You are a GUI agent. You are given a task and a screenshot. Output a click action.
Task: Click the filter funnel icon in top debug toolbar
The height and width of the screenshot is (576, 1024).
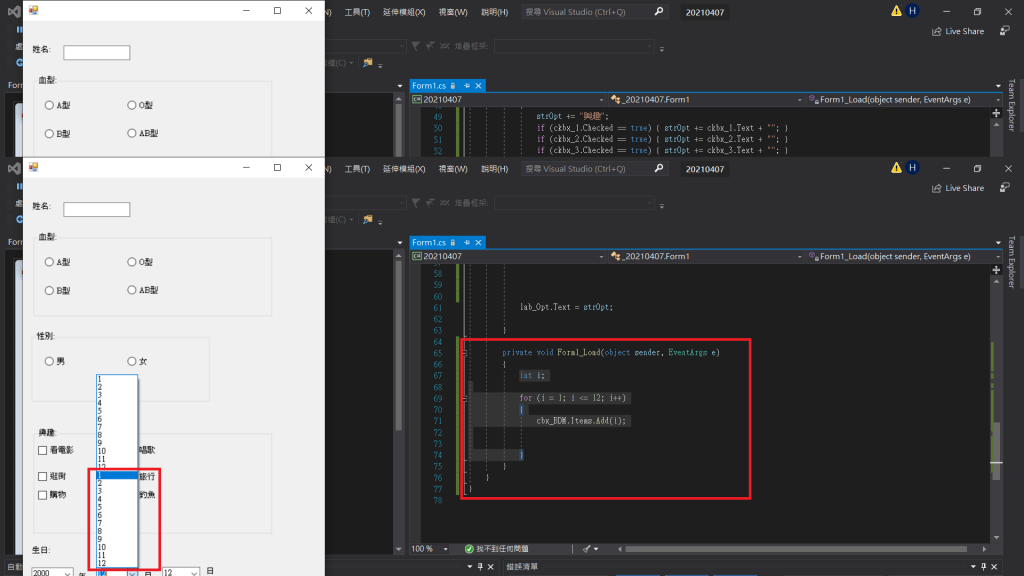[x=415, y=46]
